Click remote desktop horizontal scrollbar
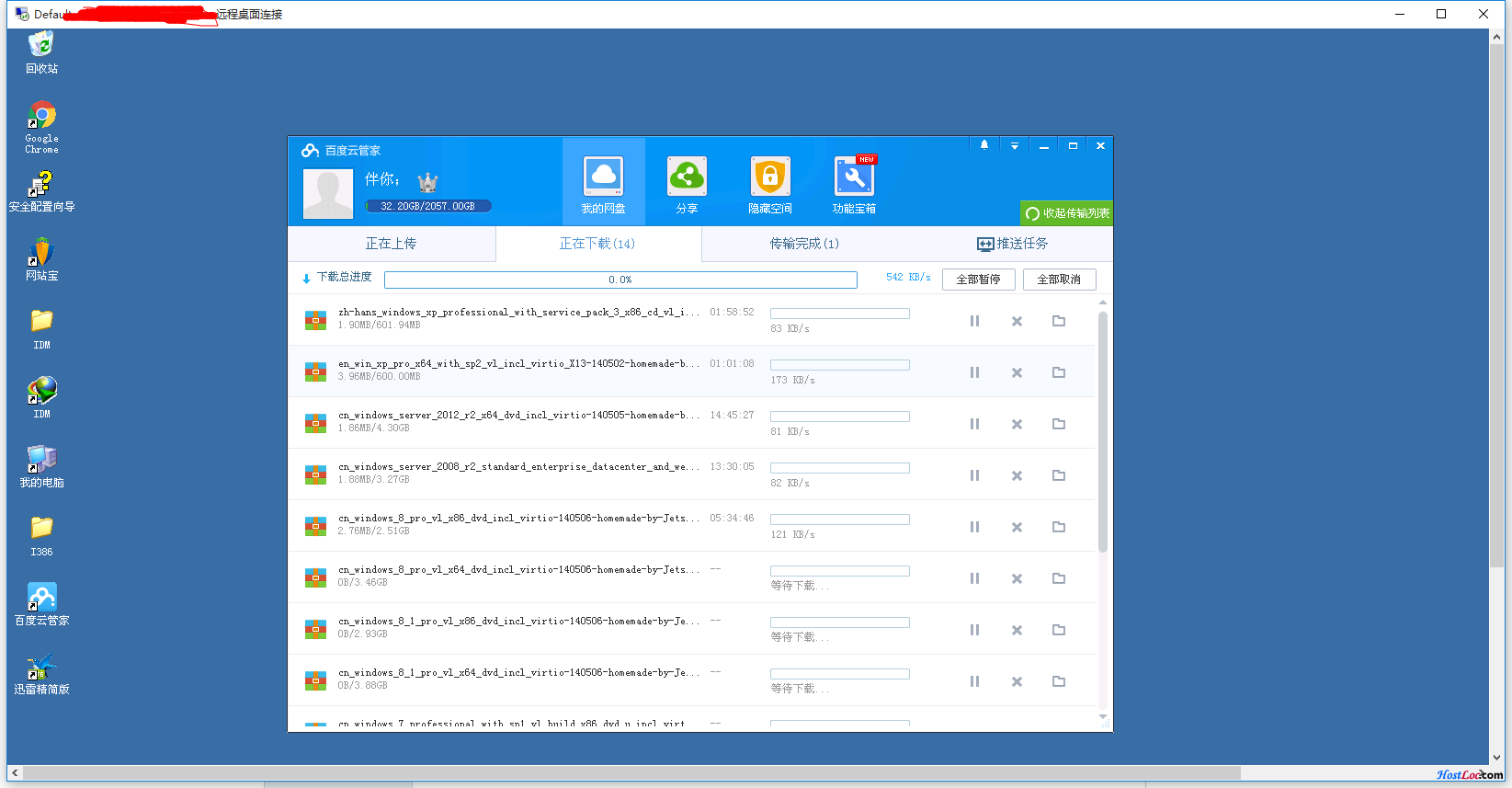The width and height of the screenshot is (1512, 788). (631, 773)
